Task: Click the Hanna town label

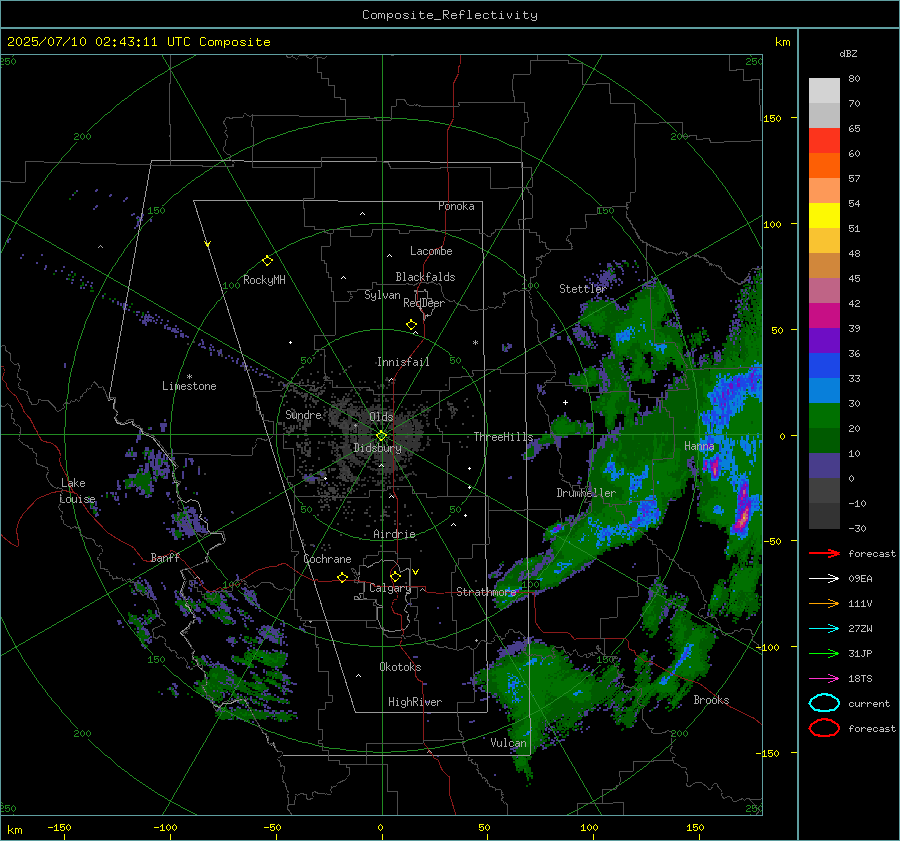Action: point(699,446)
